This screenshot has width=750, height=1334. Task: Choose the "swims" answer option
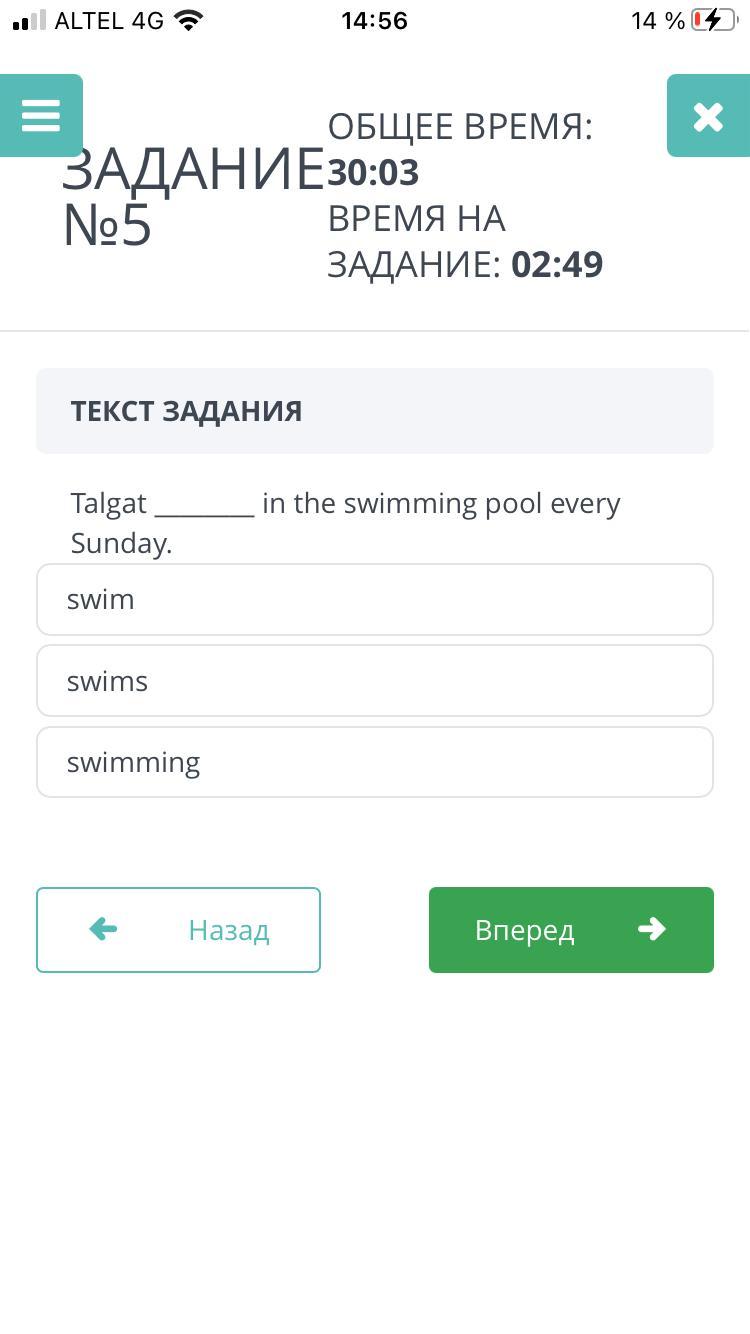click(x=374, y=681)
